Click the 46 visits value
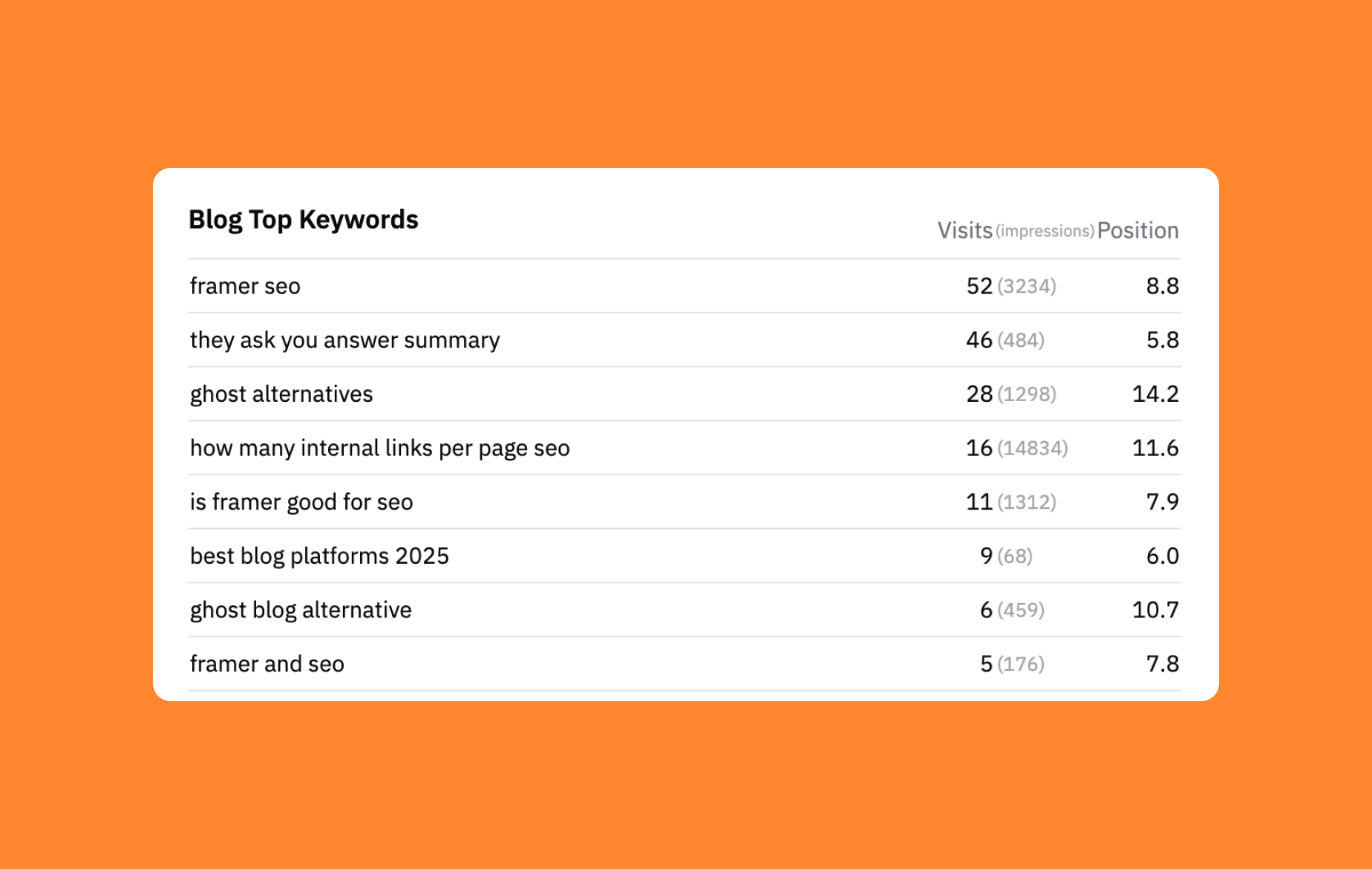The image size is (1372, 869). click(x=979, y=340)
